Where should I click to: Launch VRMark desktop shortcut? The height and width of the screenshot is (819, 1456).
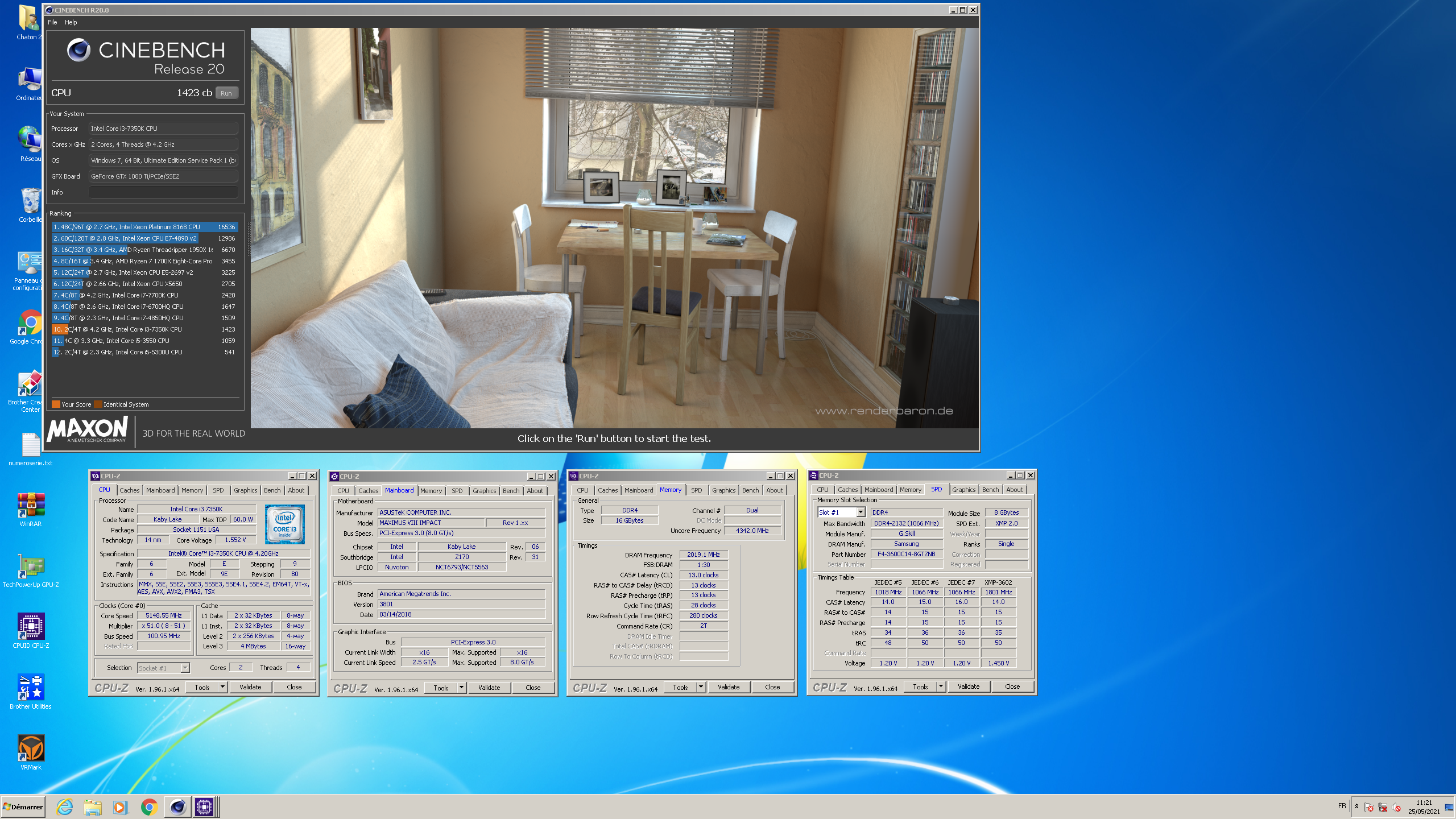point(31,753)
